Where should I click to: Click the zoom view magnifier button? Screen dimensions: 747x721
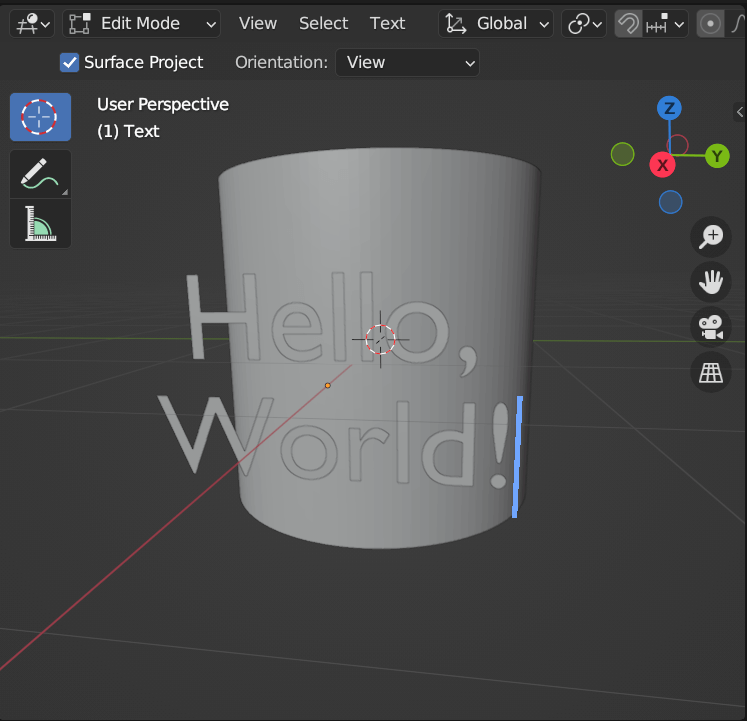pos(711,237)
